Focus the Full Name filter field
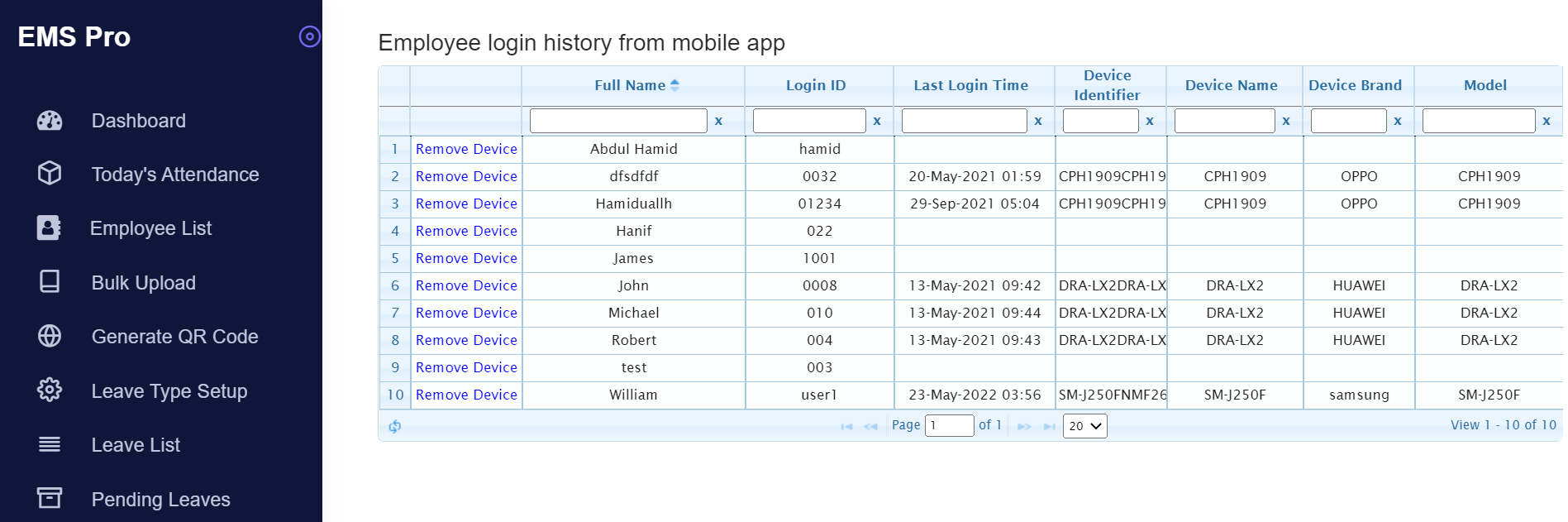 [618, 121]
